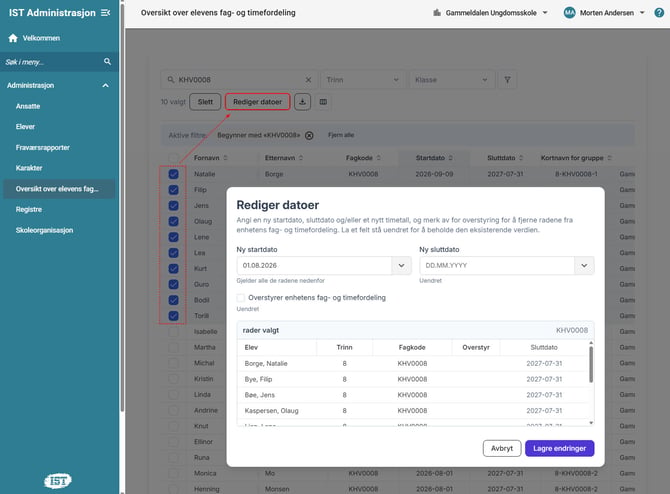Sort by Etternavn column arrows

(301, 158)
